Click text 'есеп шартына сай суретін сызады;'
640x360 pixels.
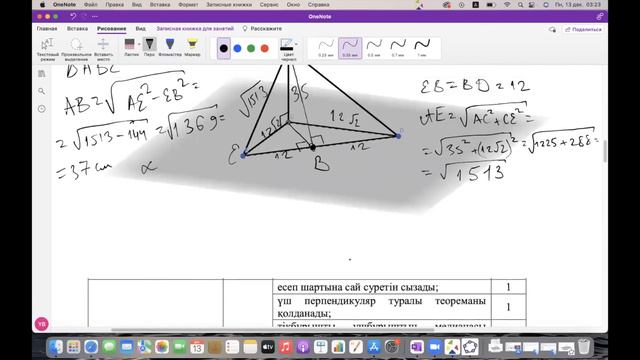358,287
